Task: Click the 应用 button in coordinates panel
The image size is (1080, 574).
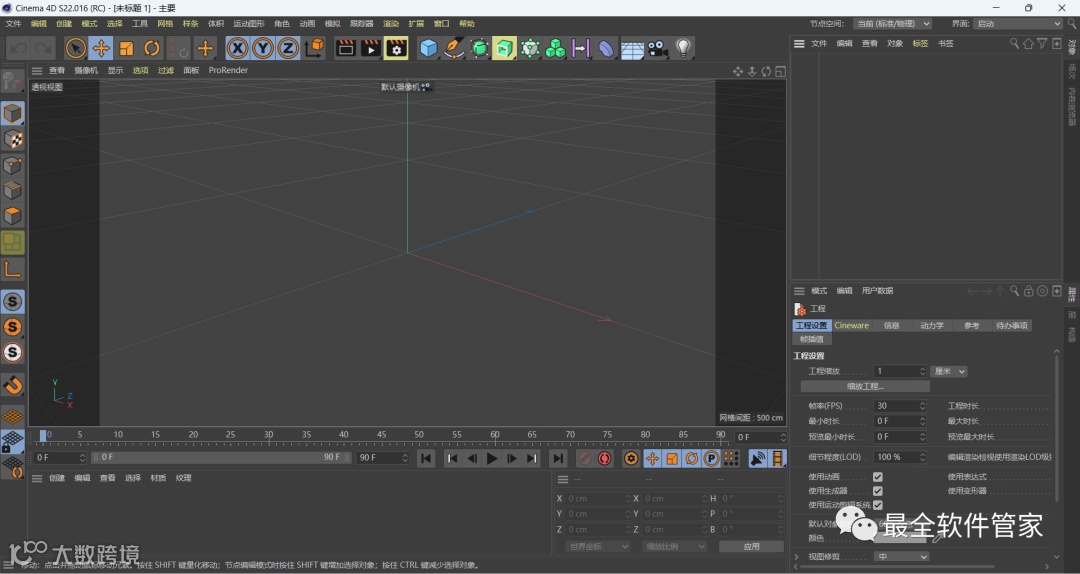Action: click(x=751, y=547)
